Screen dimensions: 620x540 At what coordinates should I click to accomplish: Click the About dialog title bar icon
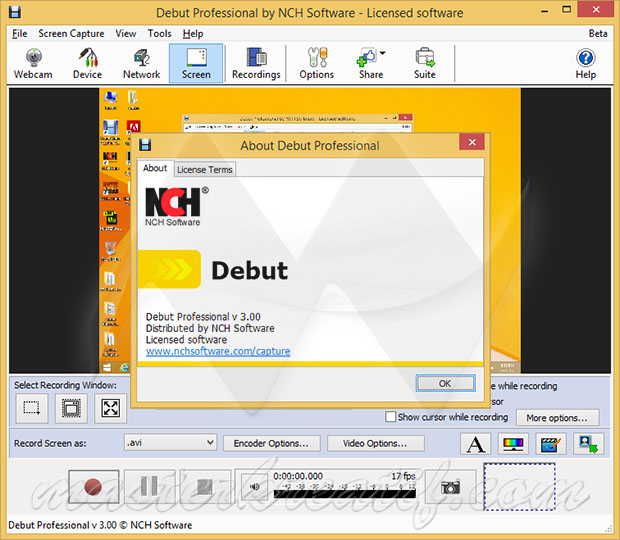[x=145, y=145]
